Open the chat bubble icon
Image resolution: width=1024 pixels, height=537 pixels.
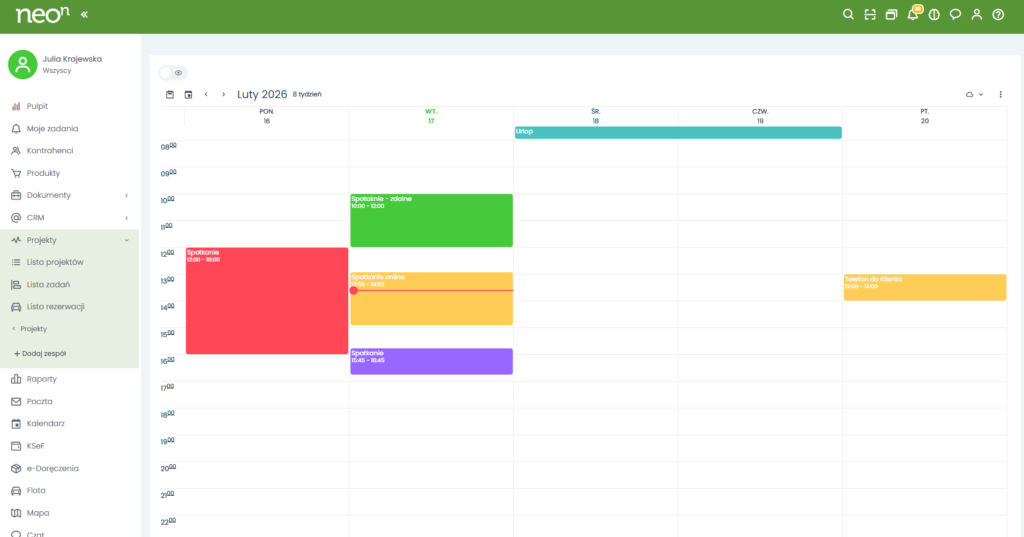[955, 15]
